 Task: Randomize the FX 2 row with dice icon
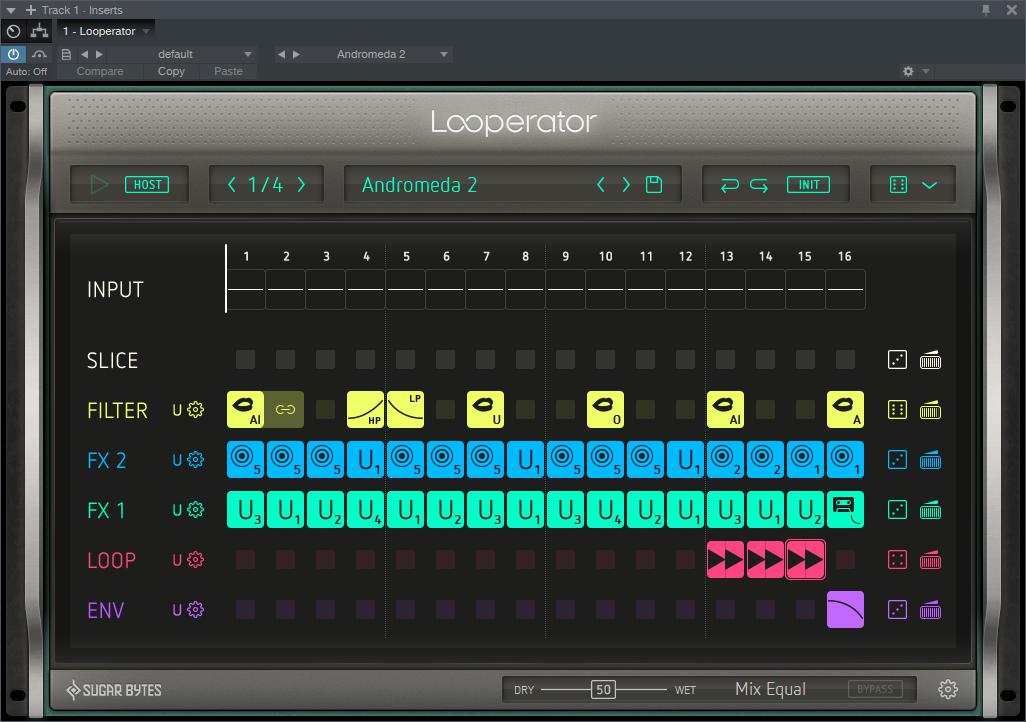(897, 460)
